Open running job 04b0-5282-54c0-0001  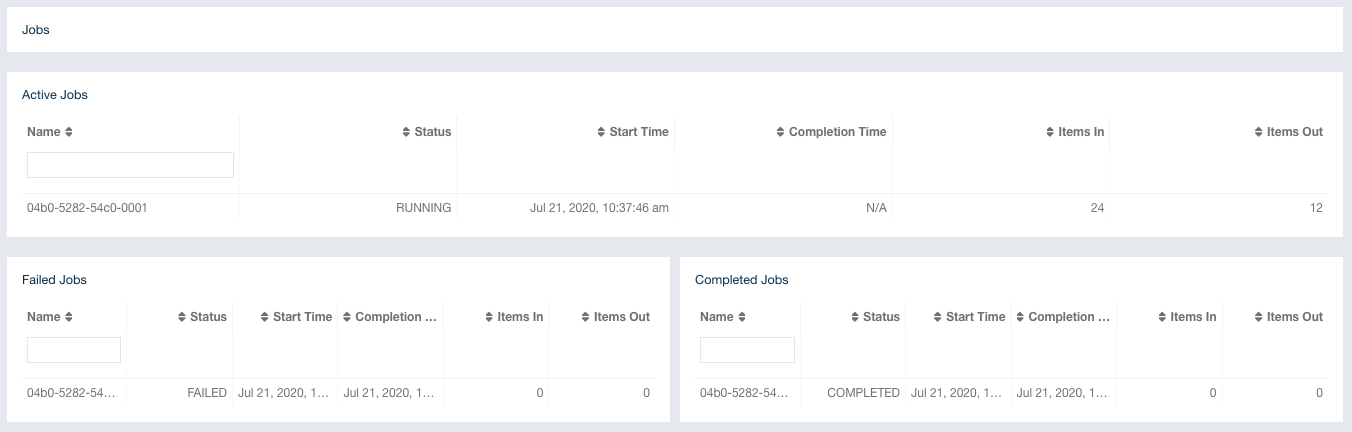(x=88, y=208)
